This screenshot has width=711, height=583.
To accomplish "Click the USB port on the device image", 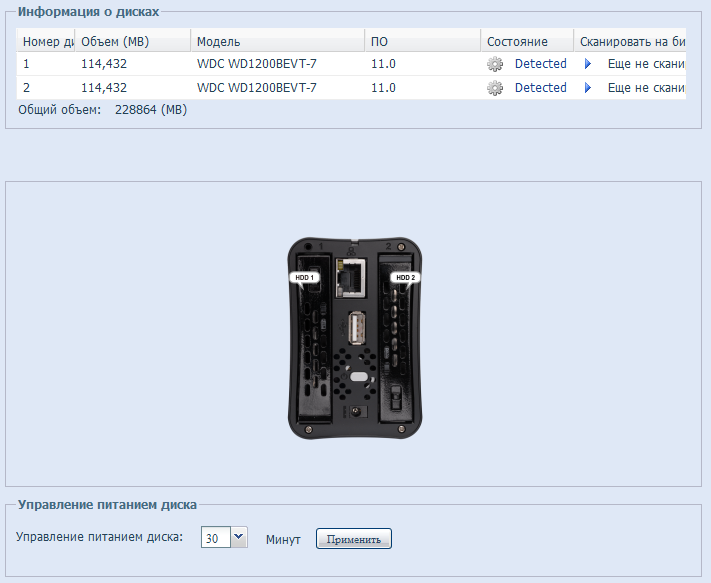I will (357, 328).
